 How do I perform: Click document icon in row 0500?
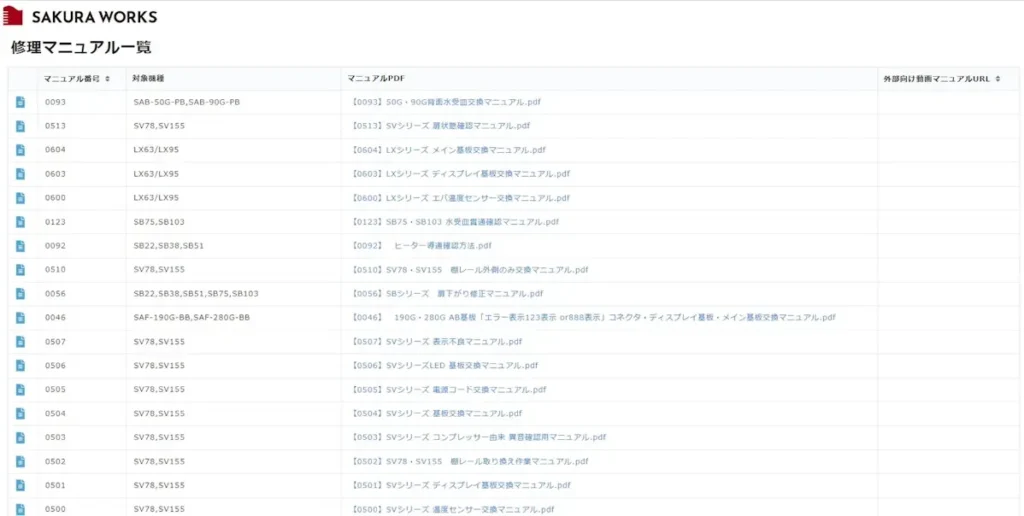20,509
